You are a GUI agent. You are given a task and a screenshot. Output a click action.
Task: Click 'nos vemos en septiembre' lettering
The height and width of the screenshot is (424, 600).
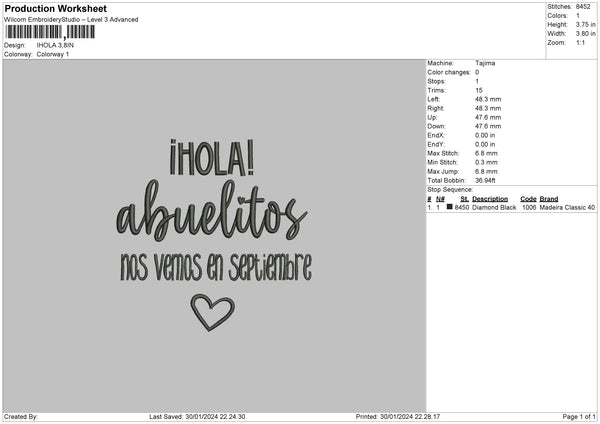pos(216,267)
